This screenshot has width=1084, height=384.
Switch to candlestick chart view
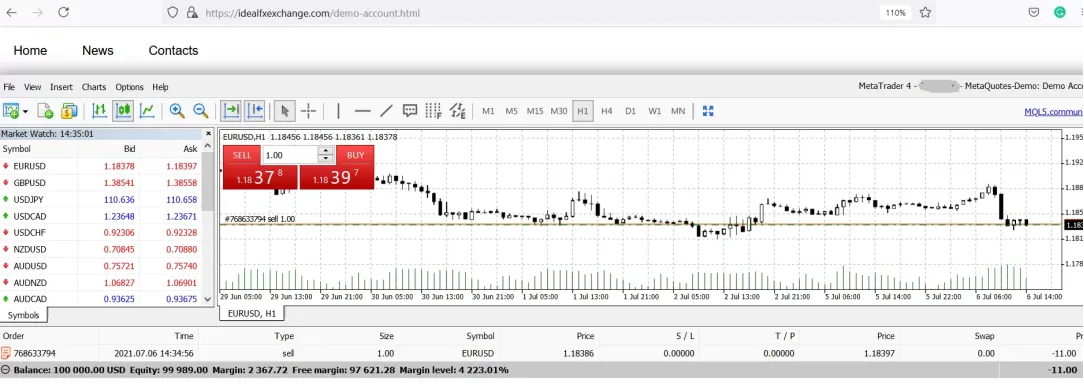[x=124, y=111]
